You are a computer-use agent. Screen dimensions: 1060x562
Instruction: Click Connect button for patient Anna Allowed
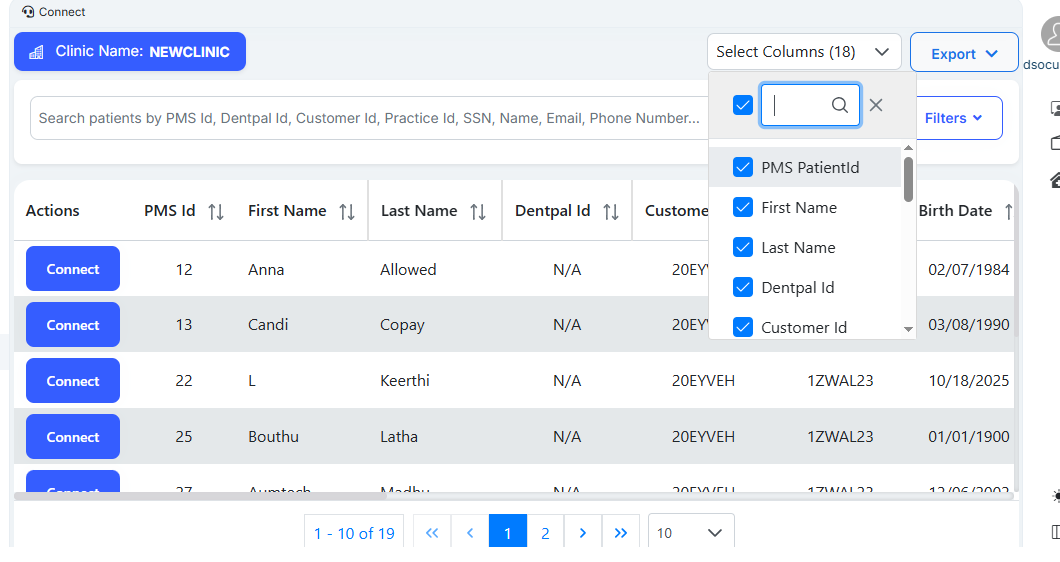pos(73,269)
